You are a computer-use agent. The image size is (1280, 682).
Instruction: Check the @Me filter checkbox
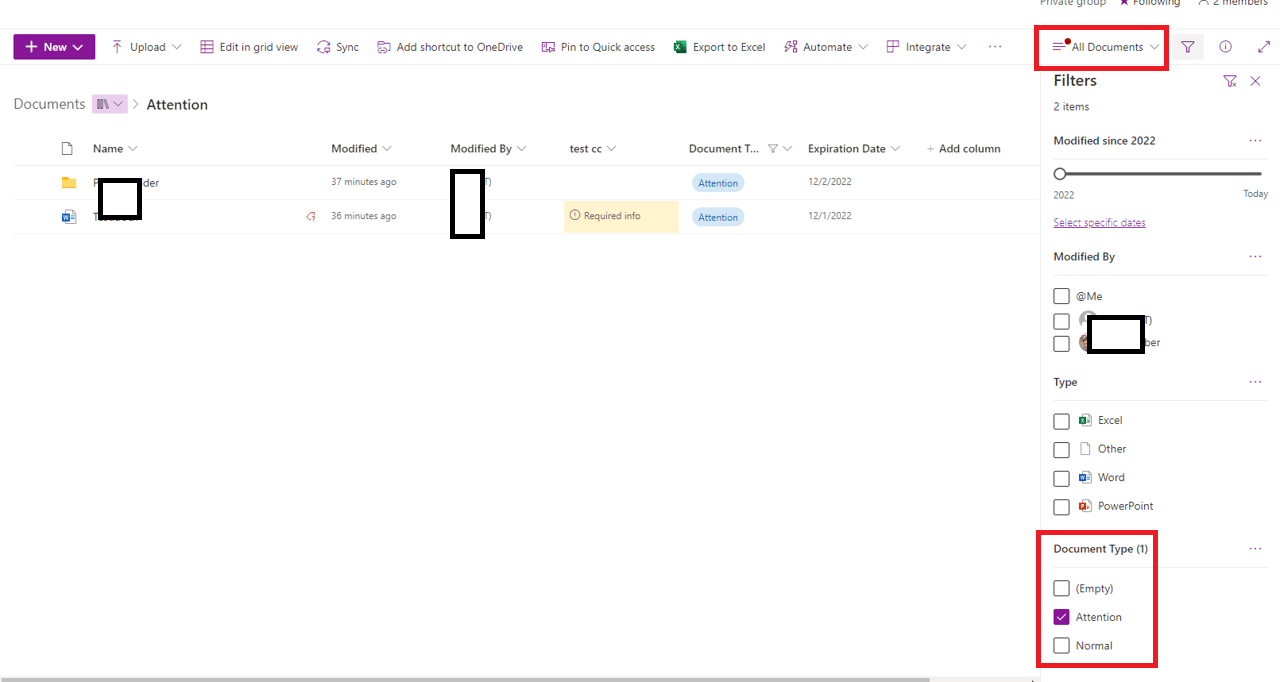pyautogui.click(x=1062, y=296)
